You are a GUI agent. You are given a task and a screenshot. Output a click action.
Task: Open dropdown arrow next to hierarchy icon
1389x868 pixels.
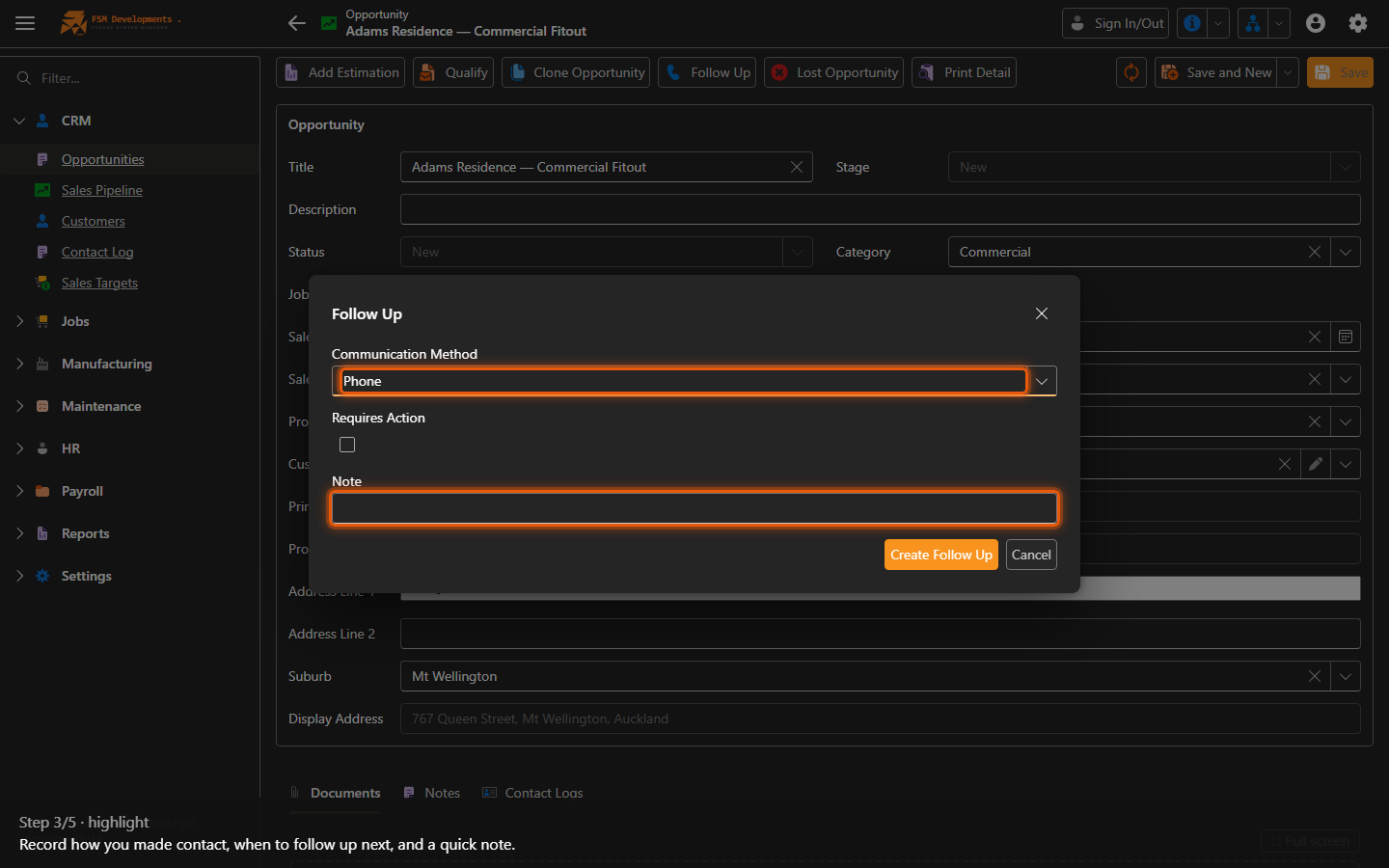(x=1279, y=23)
